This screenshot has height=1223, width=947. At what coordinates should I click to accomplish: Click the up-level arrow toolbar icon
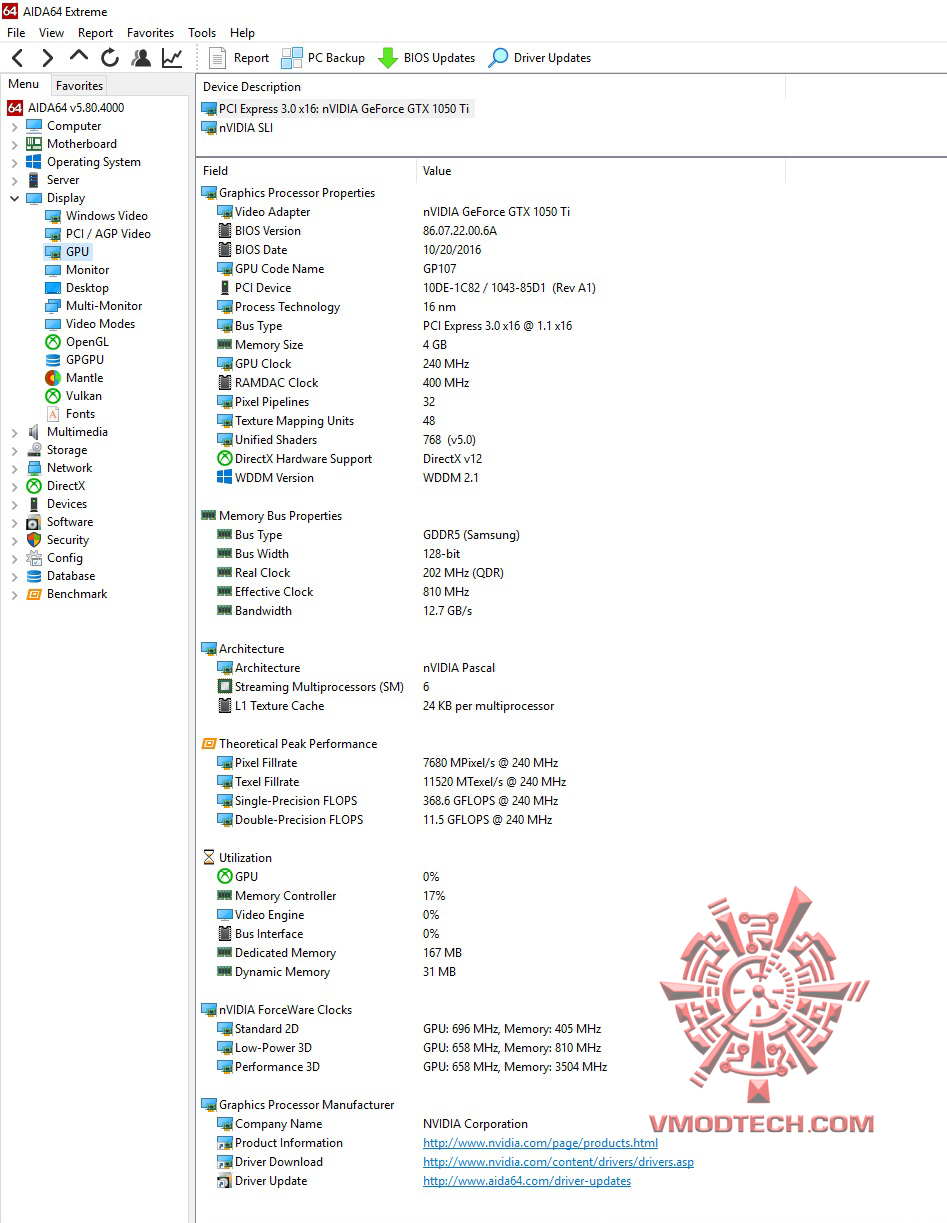coord(79,56)
